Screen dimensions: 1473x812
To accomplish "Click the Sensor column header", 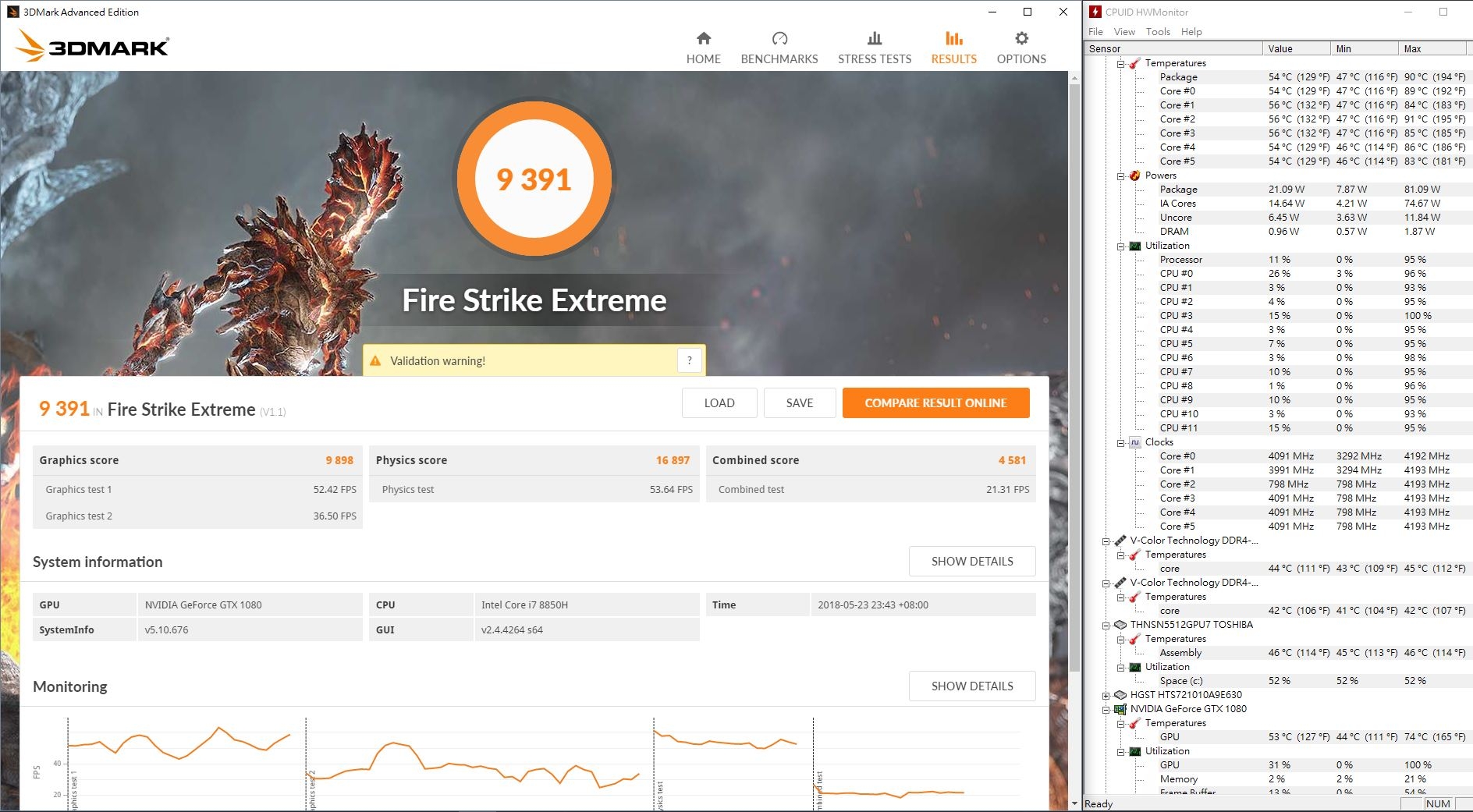I will click(1173, 48).
